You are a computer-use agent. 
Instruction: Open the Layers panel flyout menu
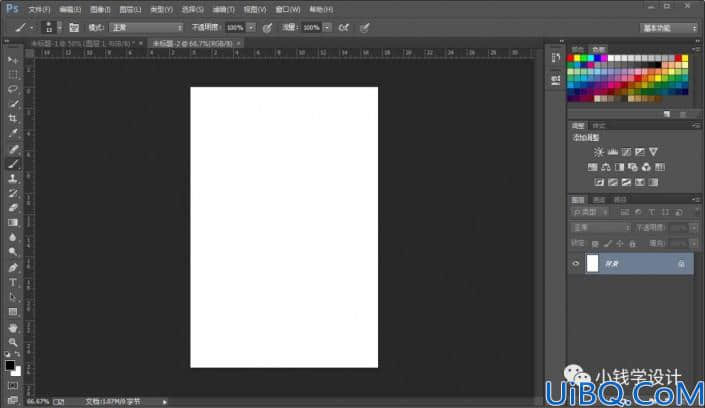696,199
